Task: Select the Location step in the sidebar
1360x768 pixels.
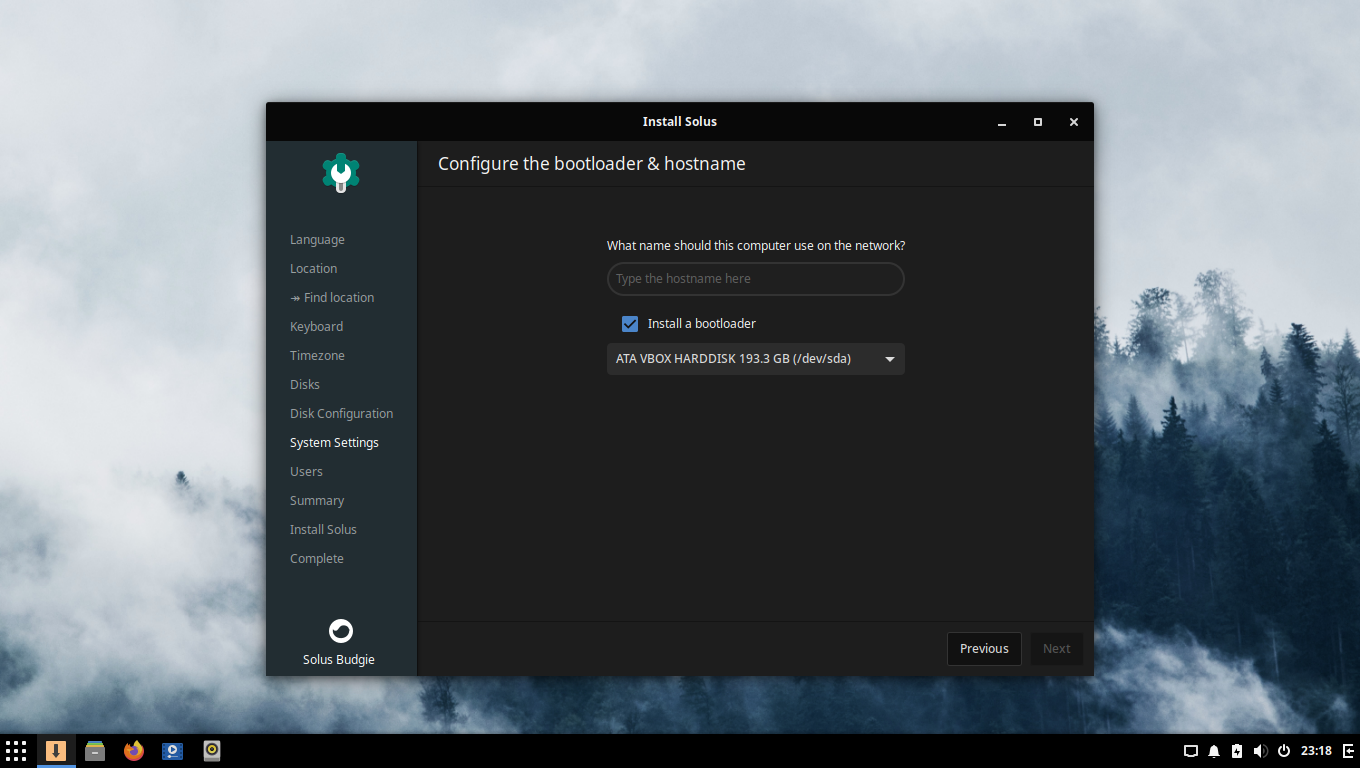Action: 313,269
